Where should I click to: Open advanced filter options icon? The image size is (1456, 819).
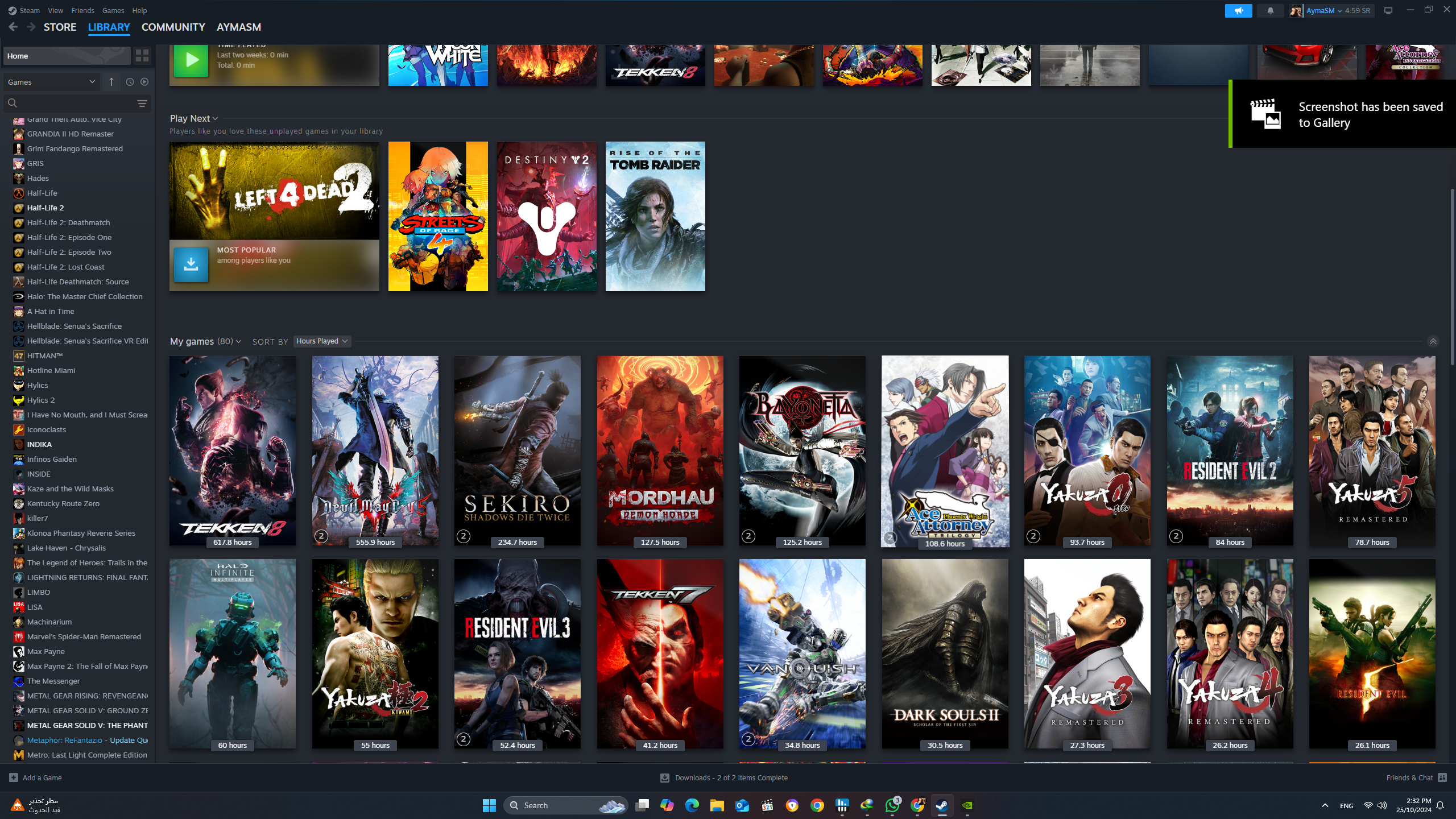point(142,103)
